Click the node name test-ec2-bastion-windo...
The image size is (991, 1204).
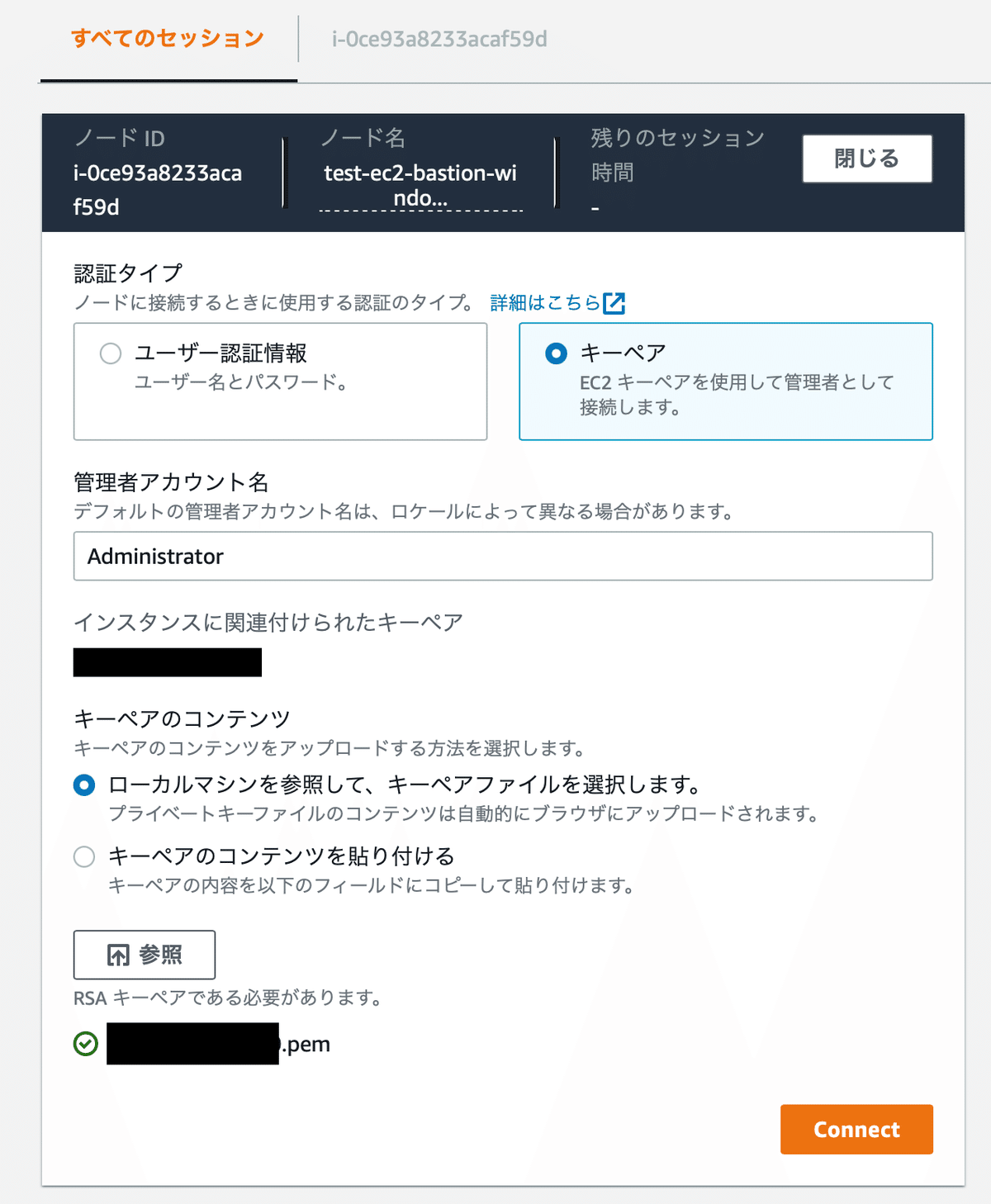coord(420,185)
